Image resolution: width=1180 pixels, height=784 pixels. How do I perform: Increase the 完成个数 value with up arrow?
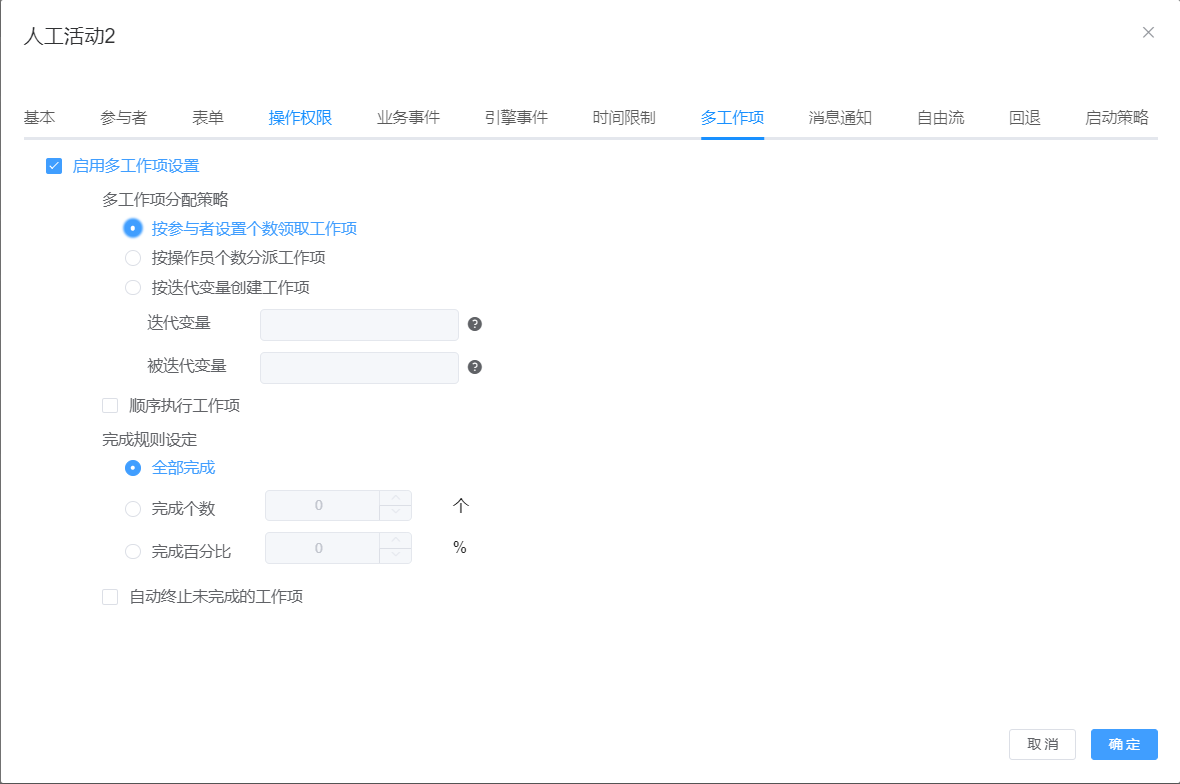pos(396,498)
